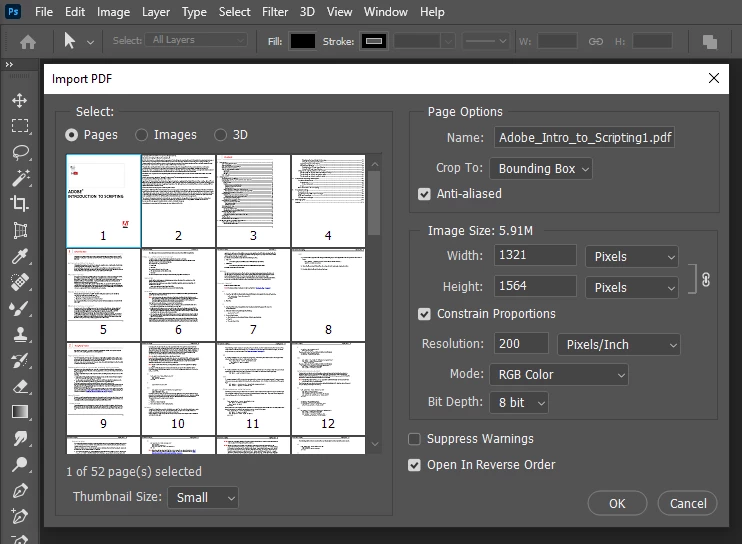Select the Eyedropper tool
Screen dimensions: 742x544
(20, 256)
